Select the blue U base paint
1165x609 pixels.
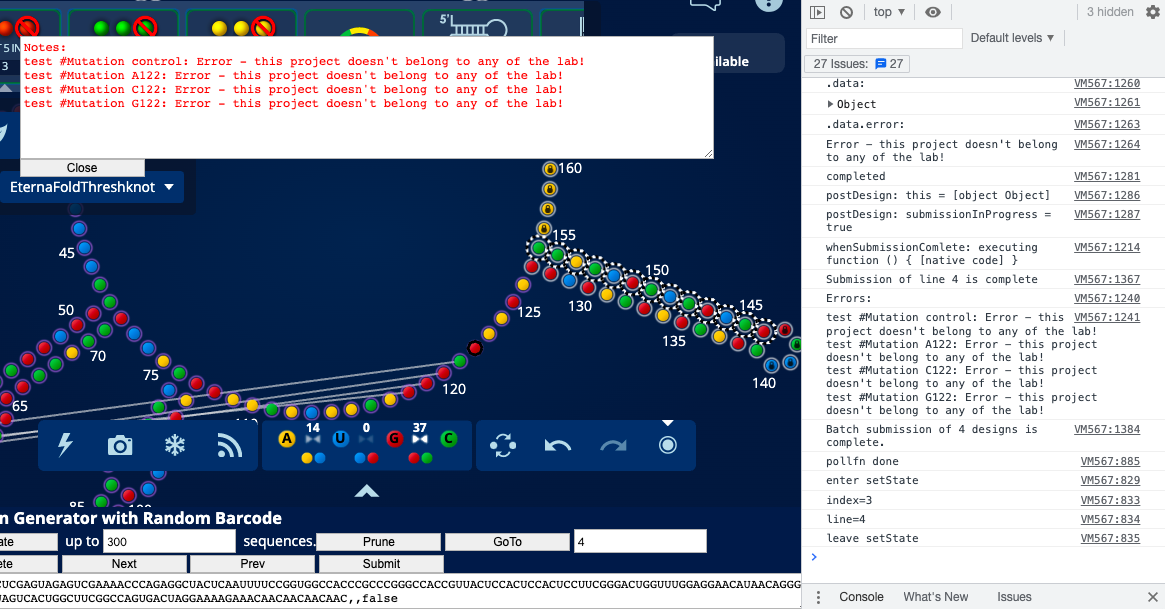click(x=340, y=438)
